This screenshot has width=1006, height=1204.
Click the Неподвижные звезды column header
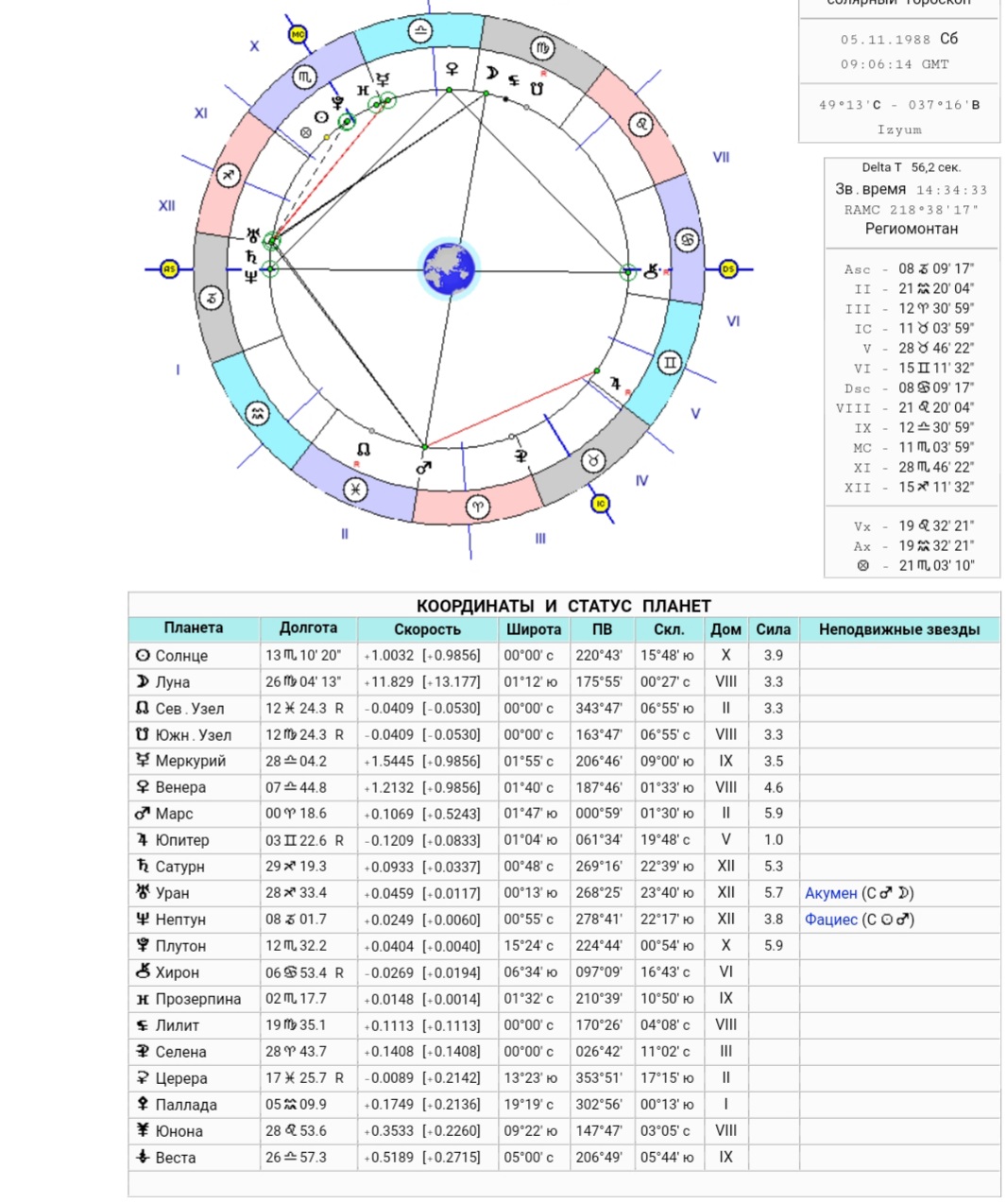click(898, 629)
